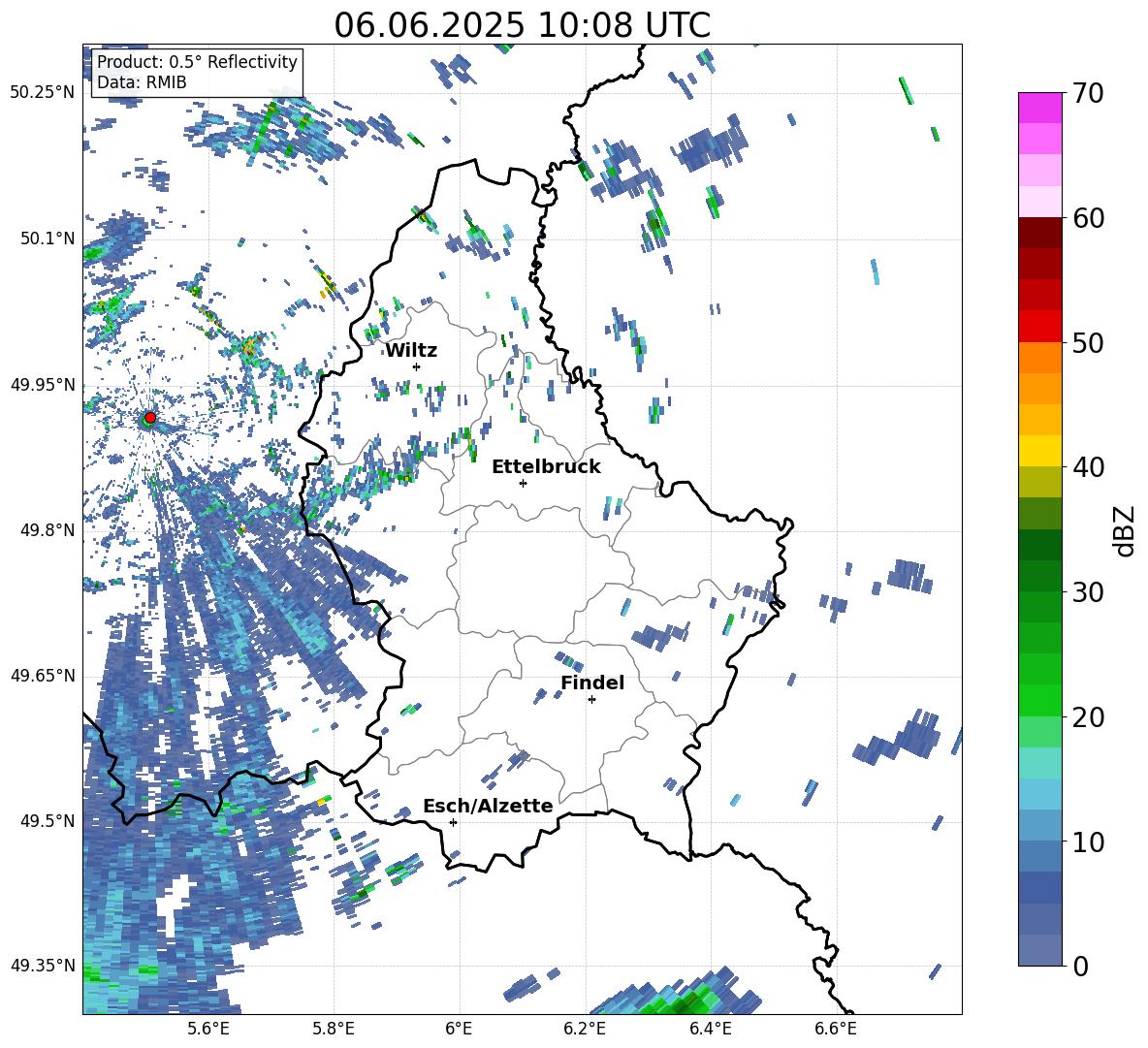Click the 0 tick on the colorbar
This screenshot has height=1048, width=1148.
click(1079, 966)
